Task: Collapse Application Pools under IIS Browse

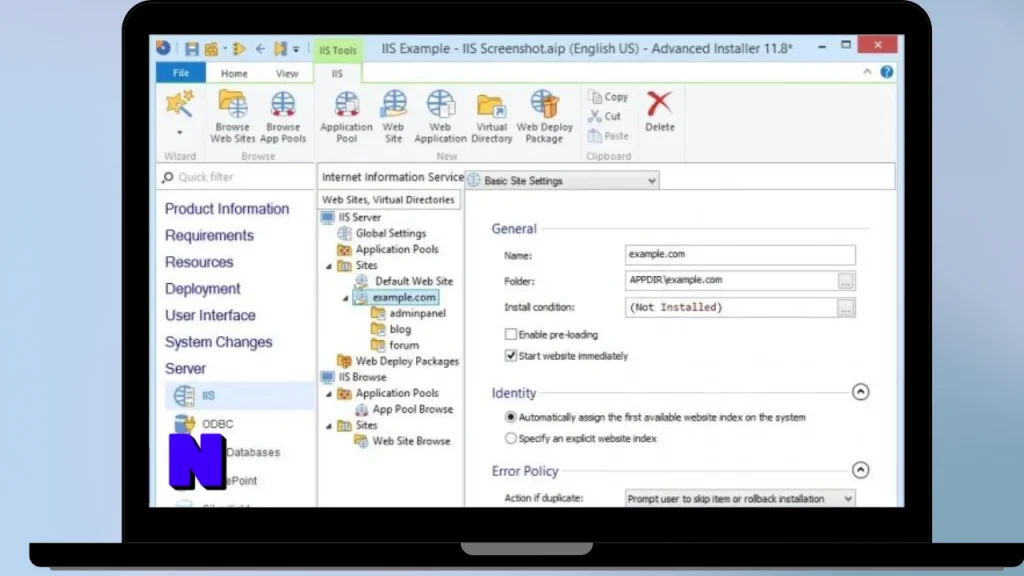Action: pyautogui.click(x=329, y=394)
